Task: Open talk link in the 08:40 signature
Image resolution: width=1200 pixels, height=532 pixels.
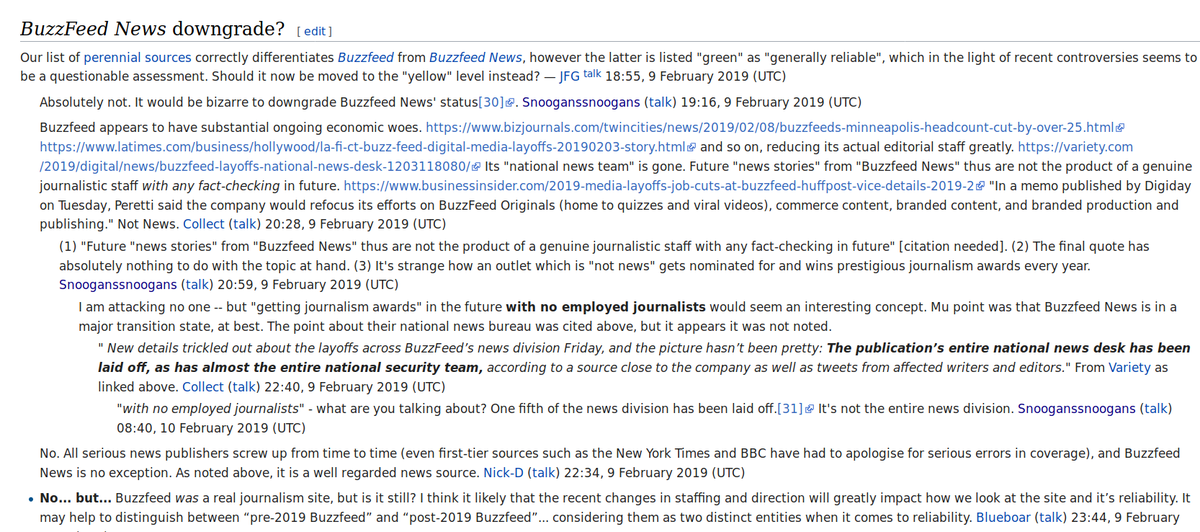Action: pyautogui.click(x=1157, y=408)
